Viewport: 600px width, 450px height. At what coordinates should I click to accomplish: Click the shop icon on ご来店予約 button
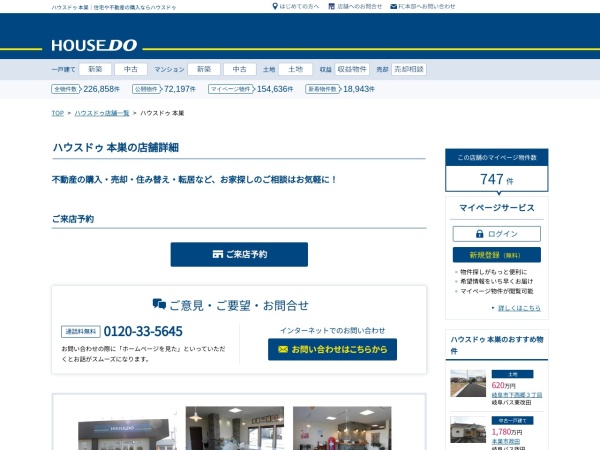(218, 254)
